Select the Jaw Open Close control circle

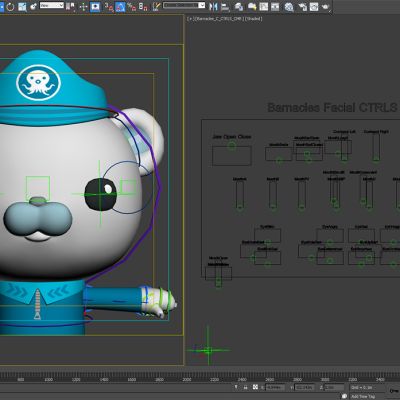pyautogui.click(x=232, y=146)
